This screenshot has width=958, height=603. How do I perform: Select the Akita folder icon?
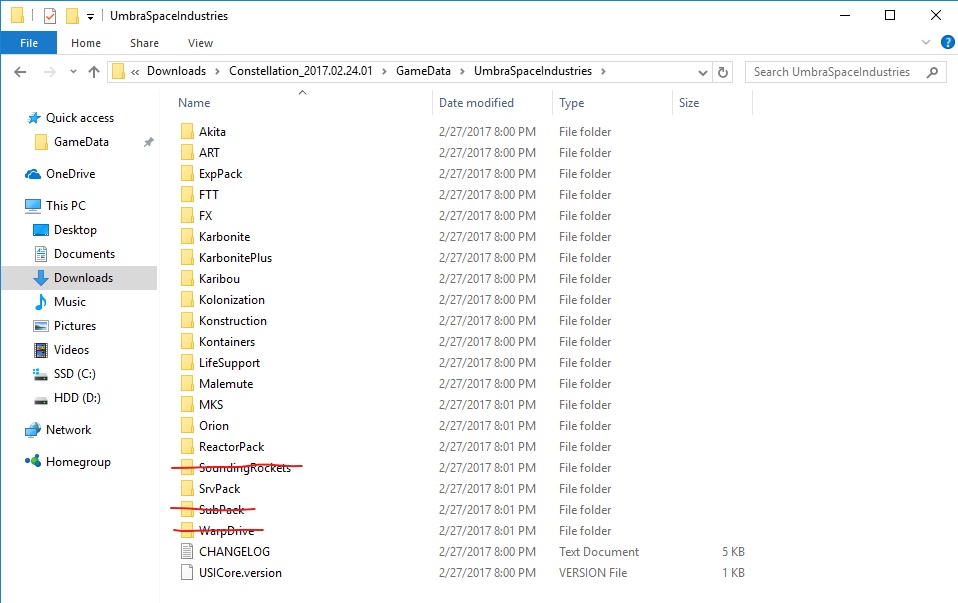[x=187, y=131]
